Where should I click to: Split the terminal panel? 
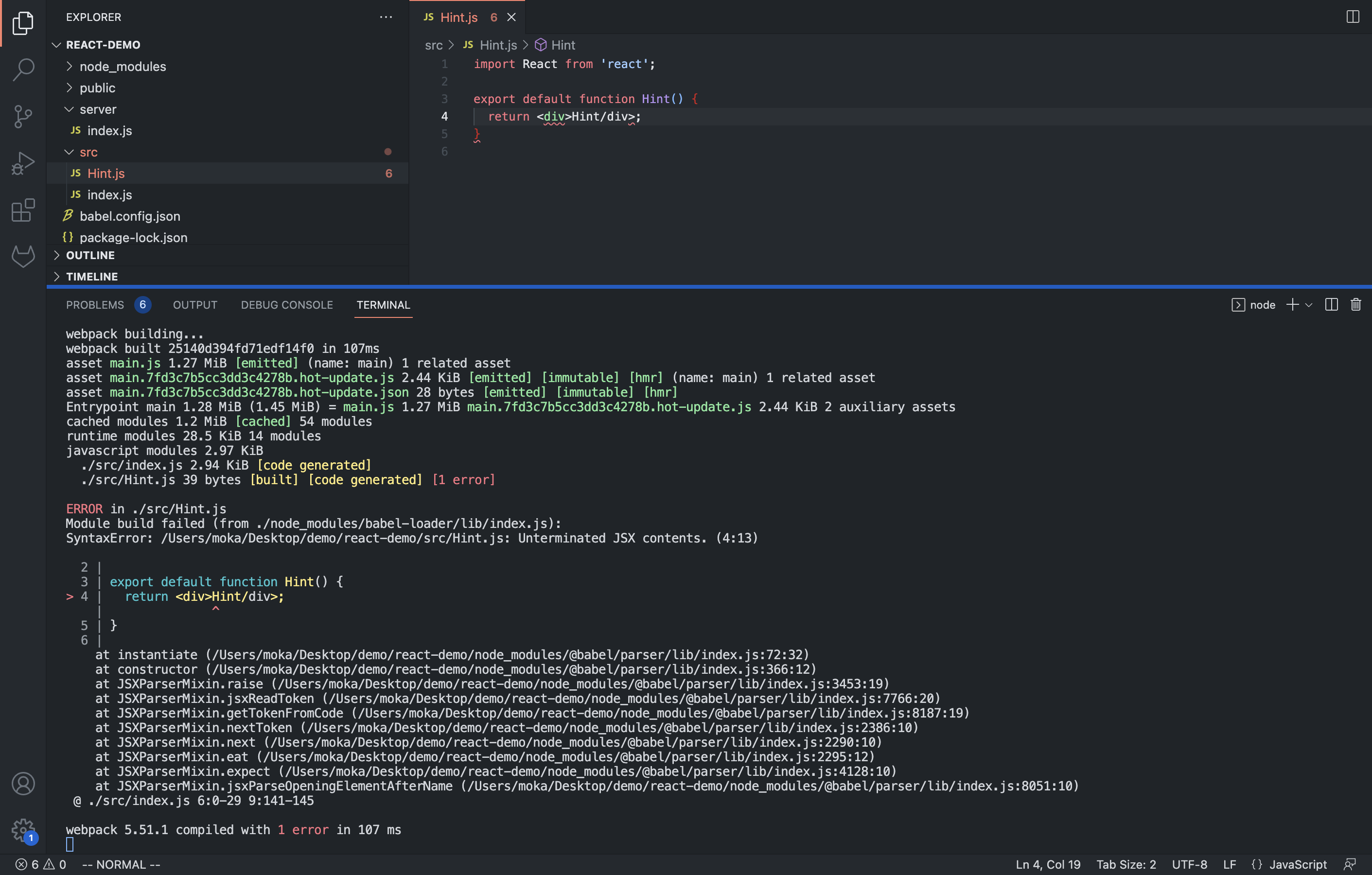pyautogui.click(x=1331, y=305)
